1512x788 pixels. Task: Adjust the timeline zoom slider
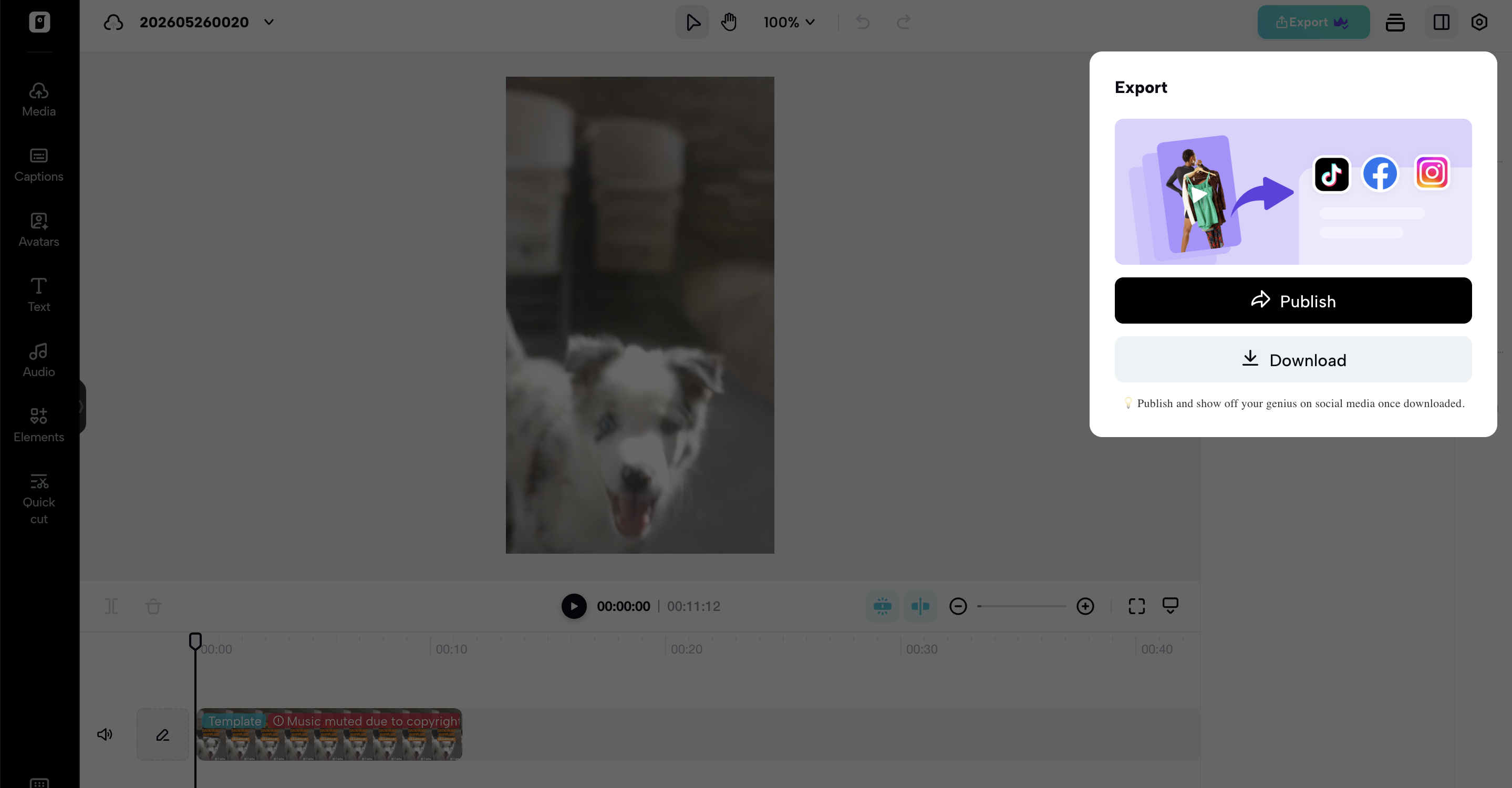coord(1021,606)
